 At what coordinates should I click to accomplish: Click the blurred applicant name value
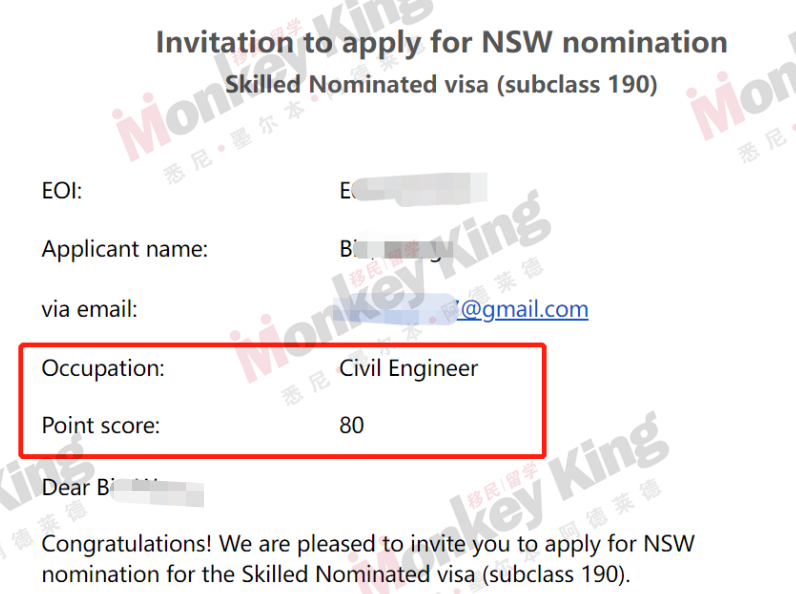396,249
